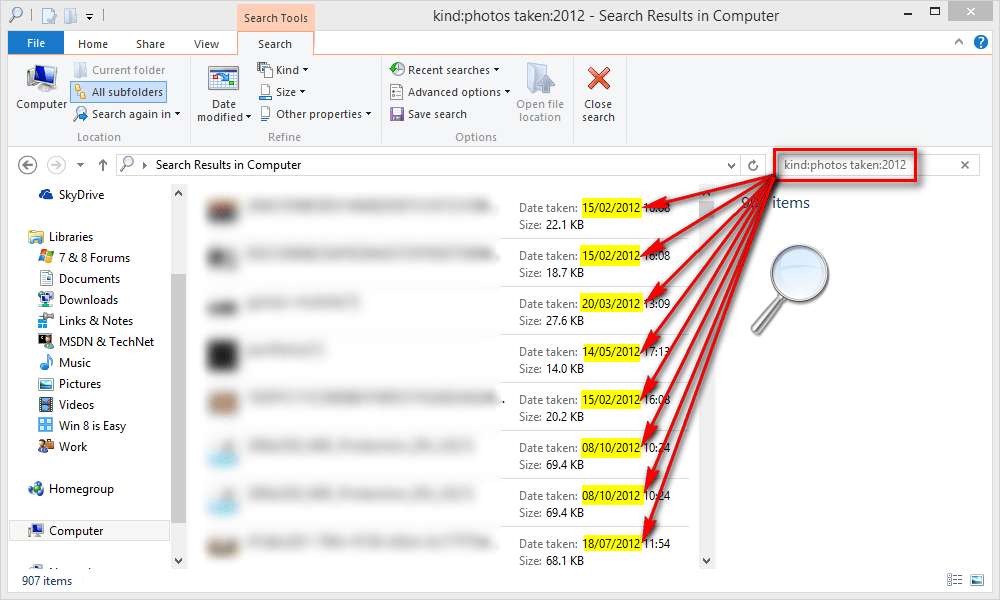Image resolution: width=1000 pixels, height=600 pixels.
Task: Clear the search box with X
Action: (x=965, y=165)
